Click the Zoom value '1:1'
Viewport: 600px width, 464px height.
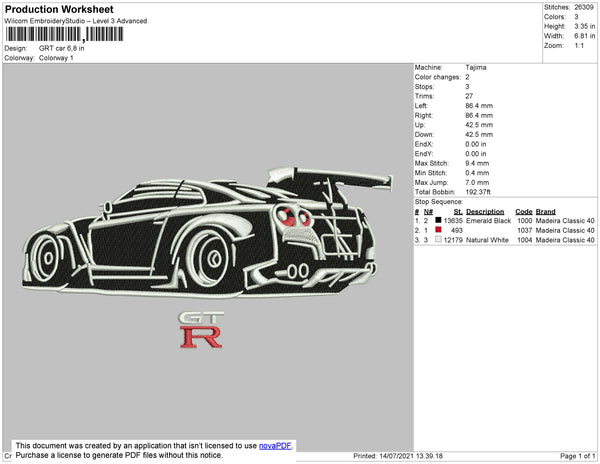click(x=579, y=46)
